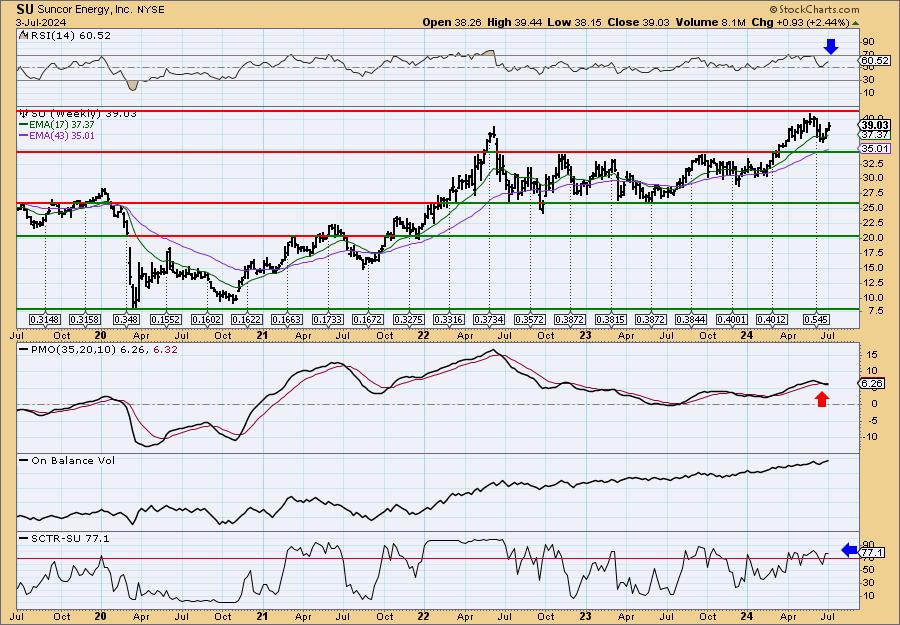Click the 0.3275 dividend box
Viewport: 900px width, 625px height.
click(409, 319)
